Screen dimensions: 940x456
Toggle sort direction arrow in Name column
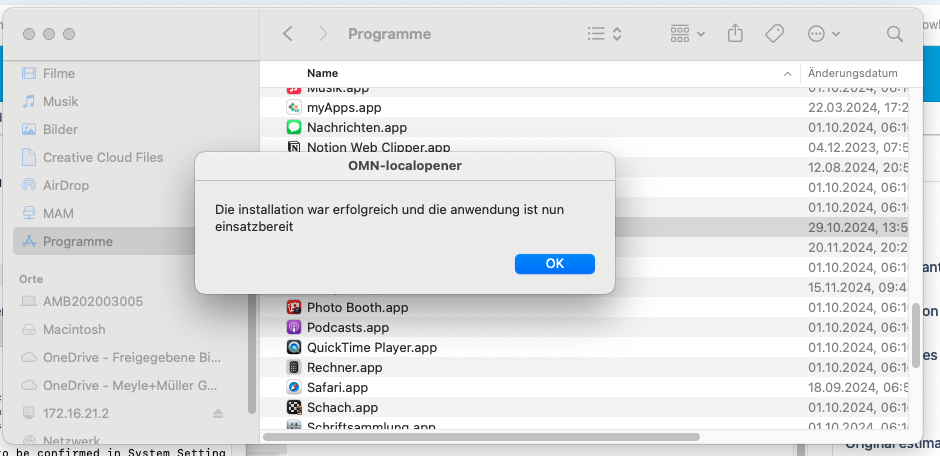pyautogui.click(x=787, y=74)
